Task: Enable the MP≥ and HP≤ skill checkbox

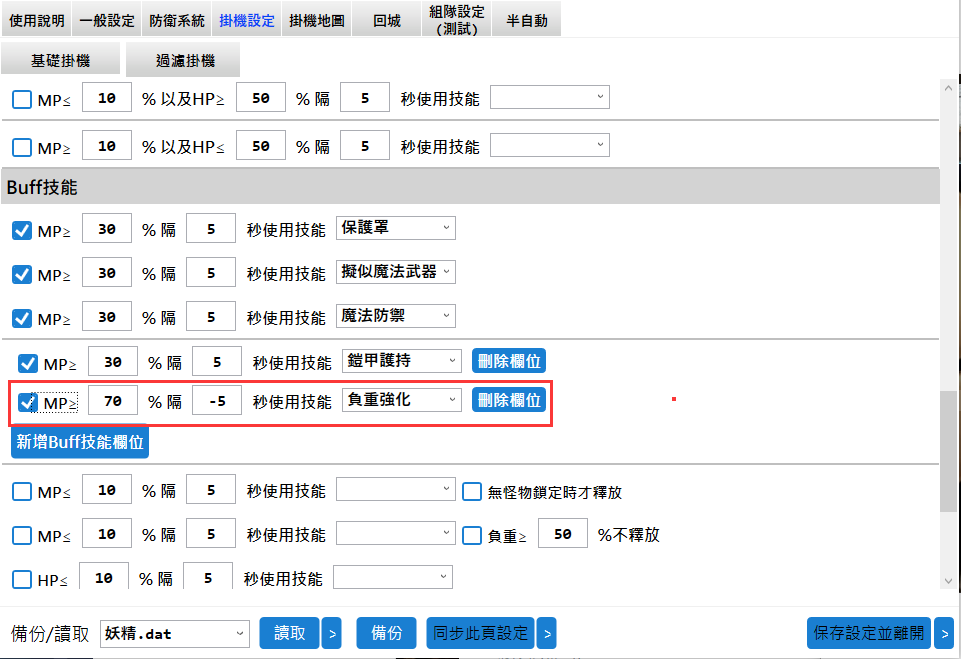Action: (22, 147)
